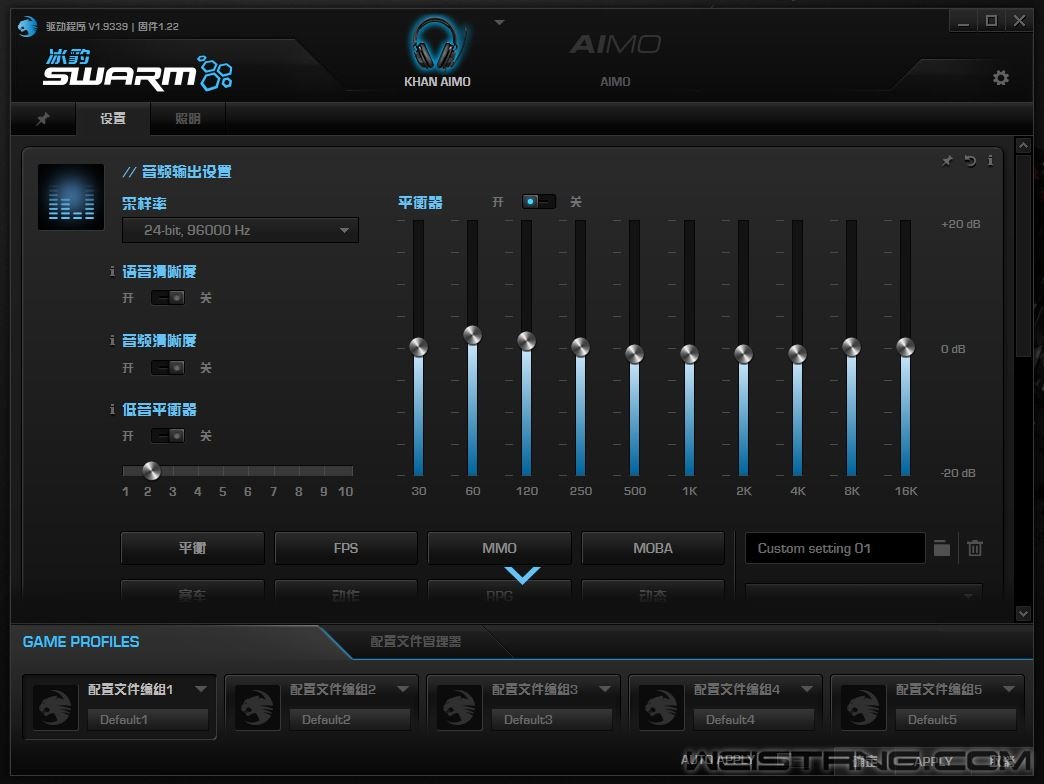1044x784 pixels.
Task: Expand 配置文件编组3 dropdown arrow
Action: click(605, 689)
